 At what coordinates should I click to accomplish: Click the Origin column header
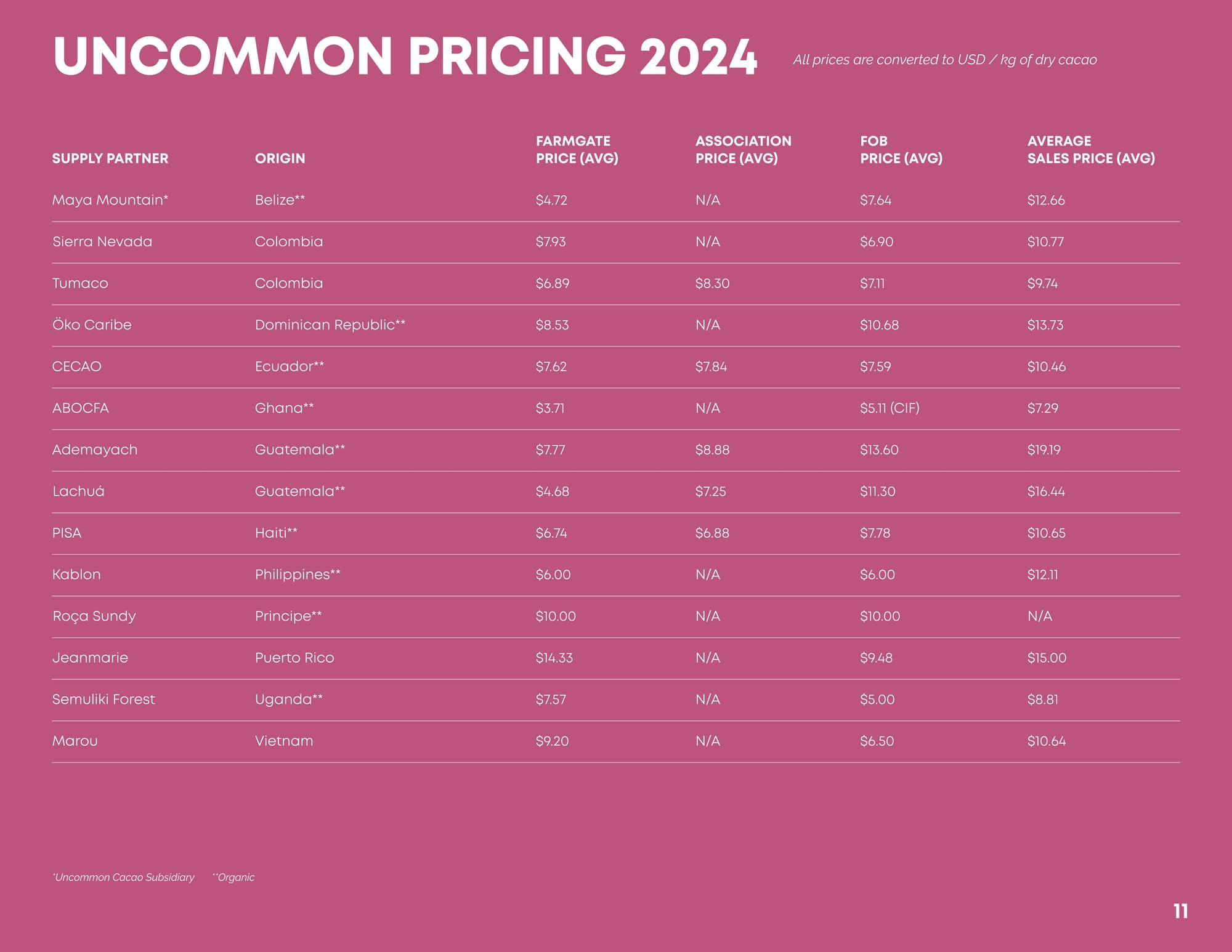280,158
